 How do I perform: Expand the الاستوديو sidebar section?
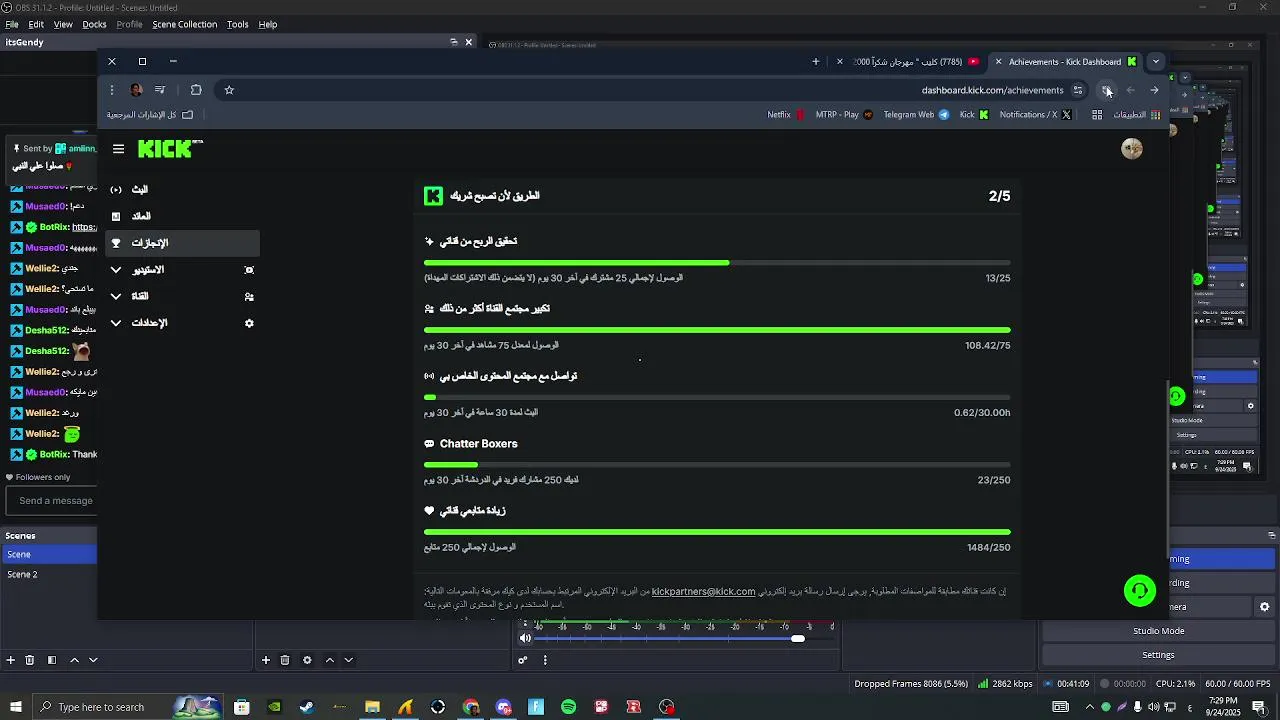[x=182, y=270]
